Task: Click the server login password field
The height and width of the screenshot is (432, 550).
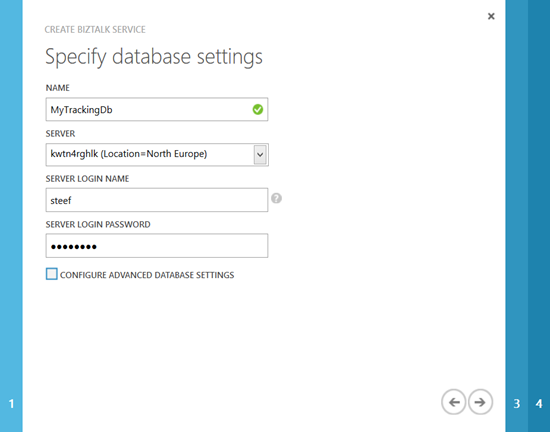Action: (157, 246)
